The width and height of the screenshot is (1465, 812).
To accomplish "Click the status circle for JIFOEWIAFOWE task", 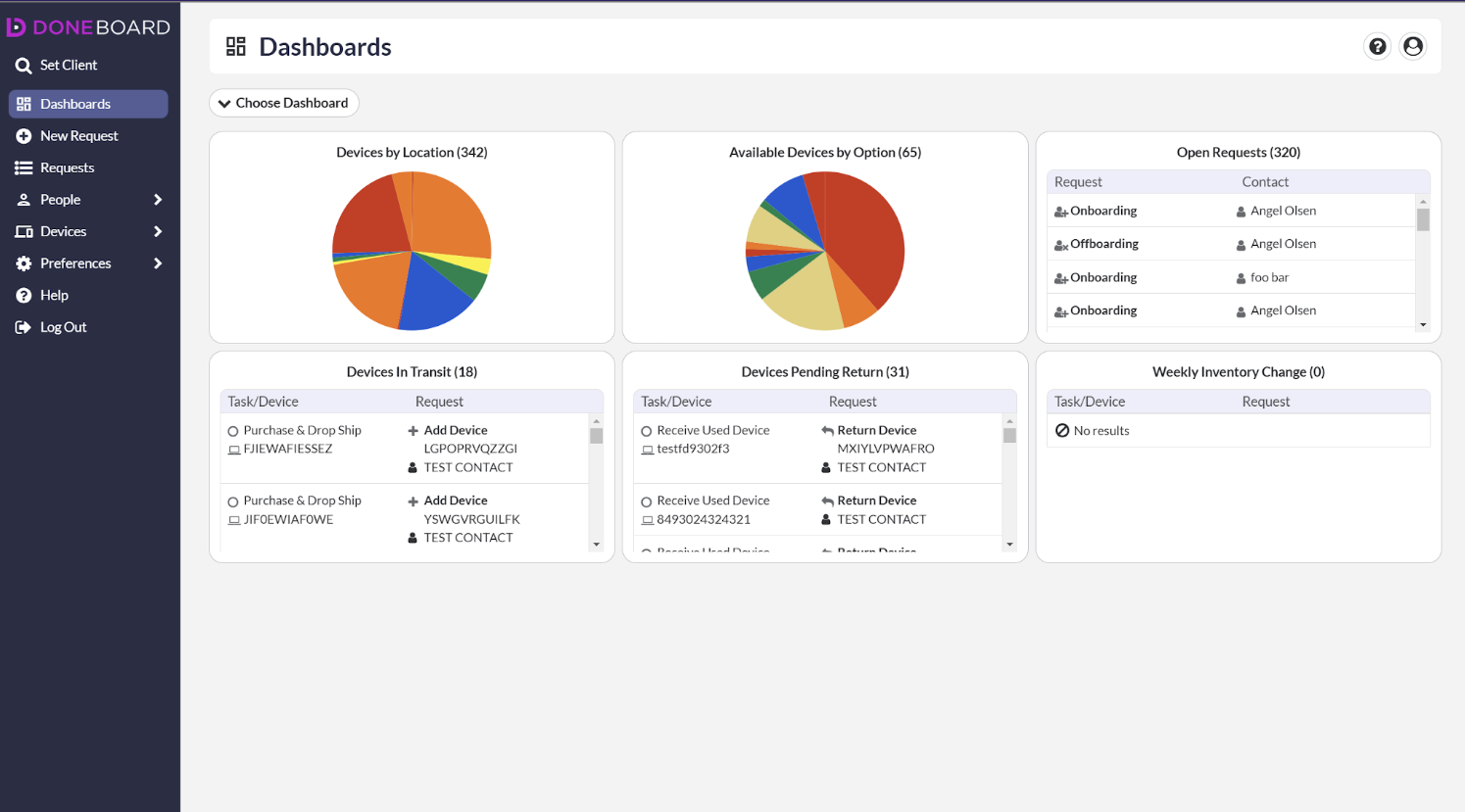I will 233,502.
